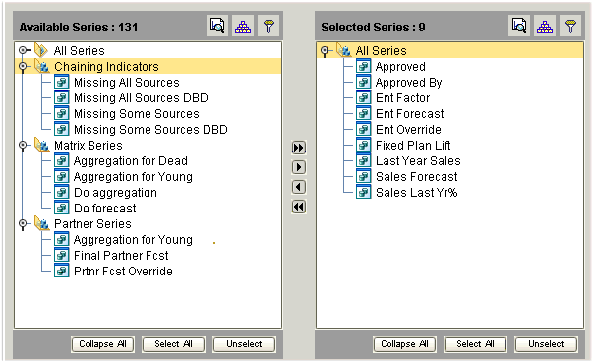Image resolution: width=592 pixels, height=361 pixels.
Task: Collapse the Partner Series tree node
Action: coord(23,224)
